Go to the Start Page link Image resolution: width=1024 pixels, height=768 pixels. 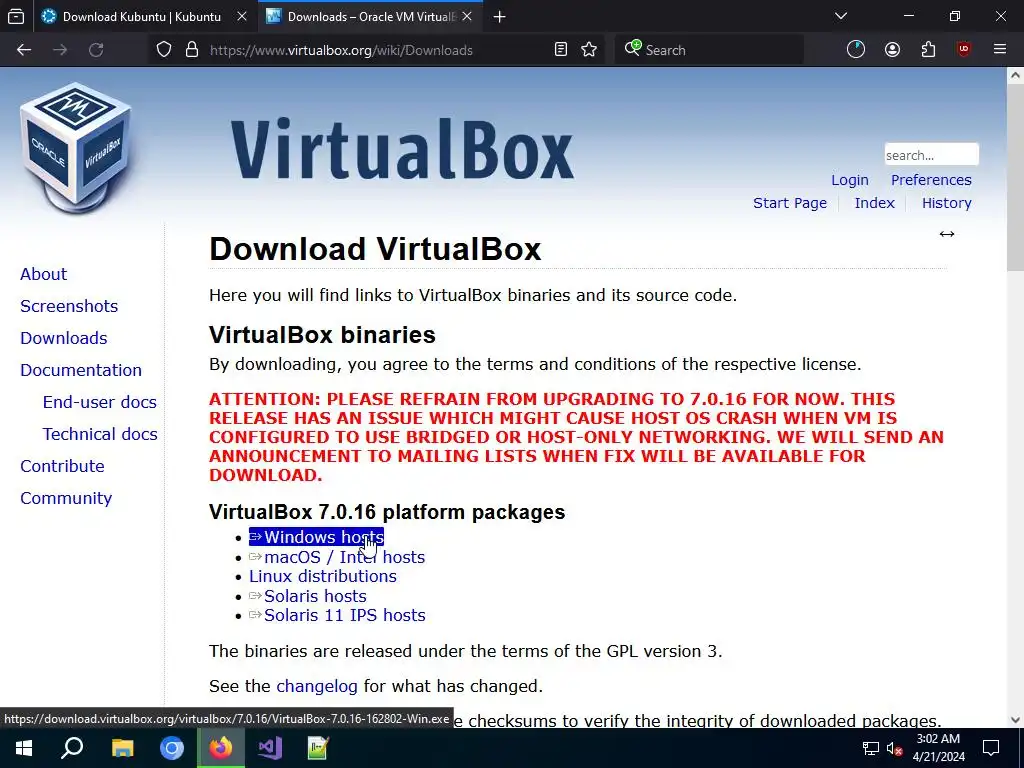790,203
